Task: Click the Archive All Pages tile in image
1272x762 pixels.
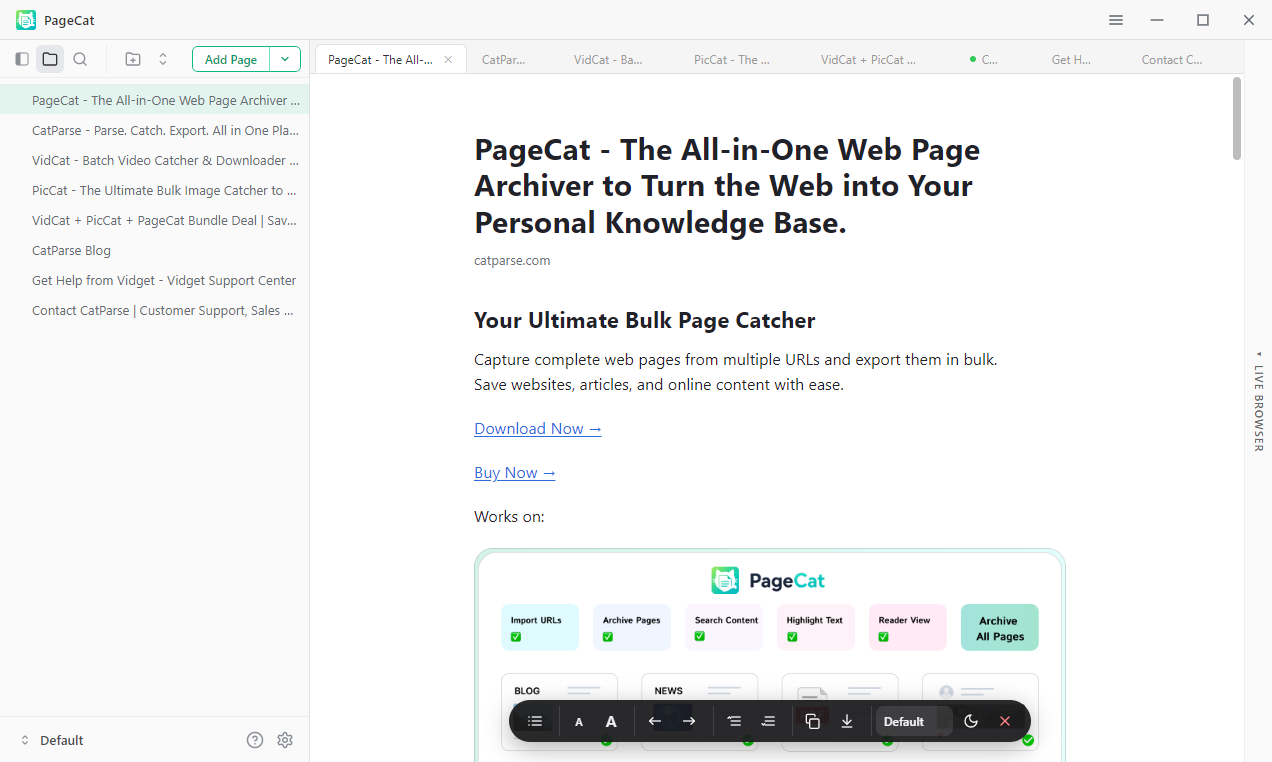Action: point(999,627)
